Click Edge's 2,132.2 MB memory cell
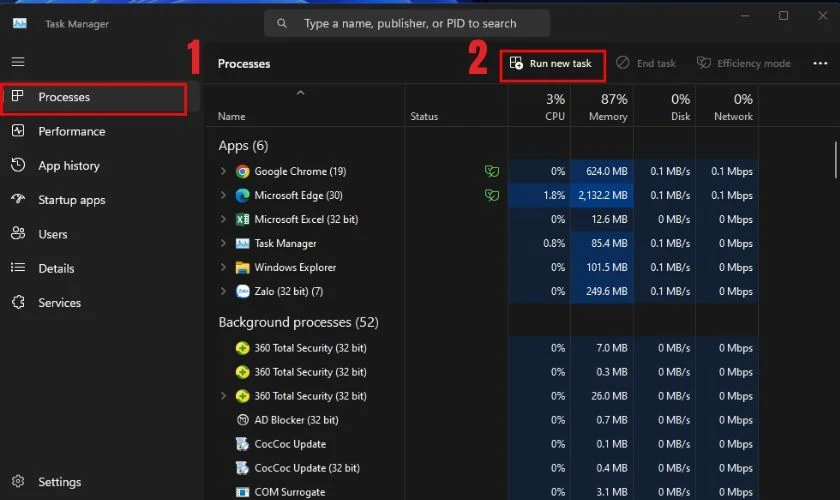The height and width of the screenshot is (500, 840). (x=602, y=196)
